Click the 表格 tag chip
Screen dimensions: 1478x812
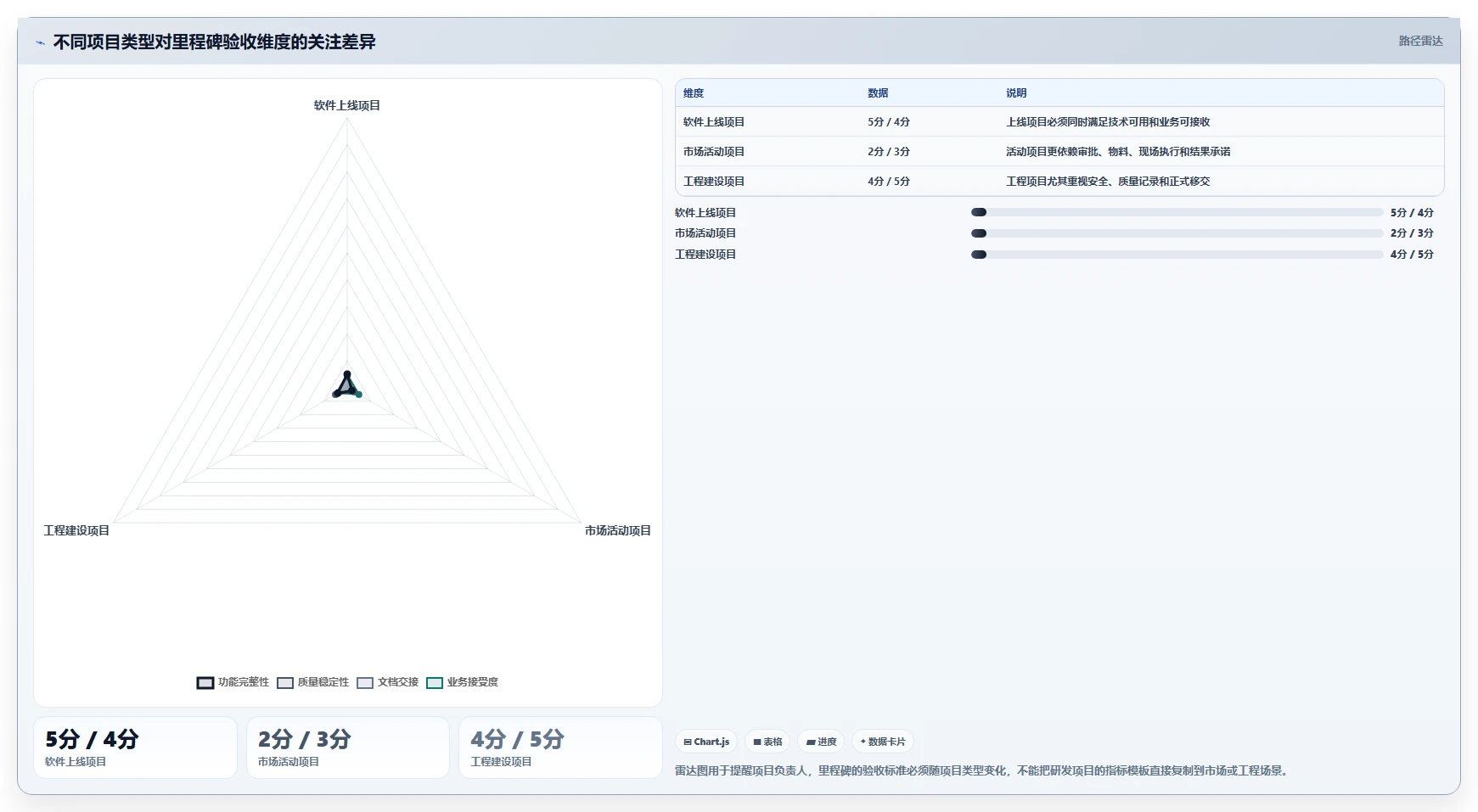coord(767,742)
